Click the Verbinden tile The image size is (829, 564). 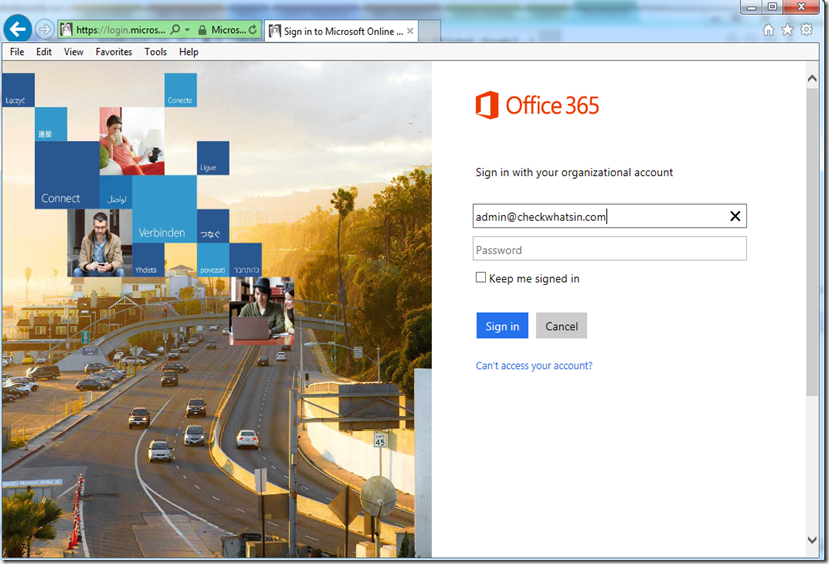(164, 209)
